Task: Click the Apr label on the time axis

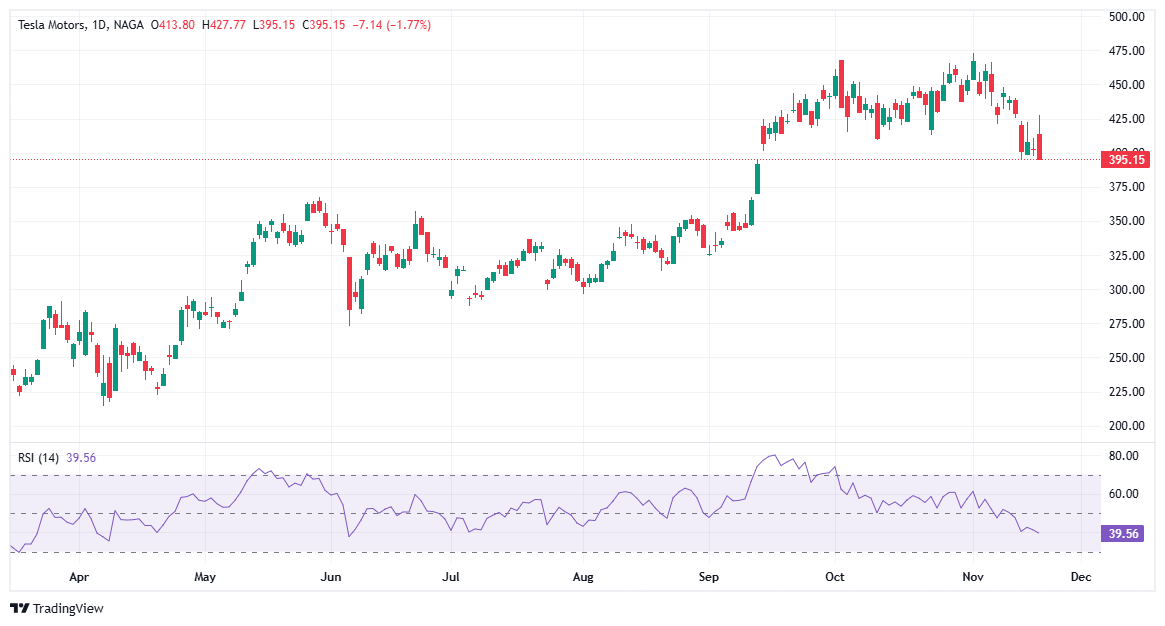Action: [x=80, y=577]
